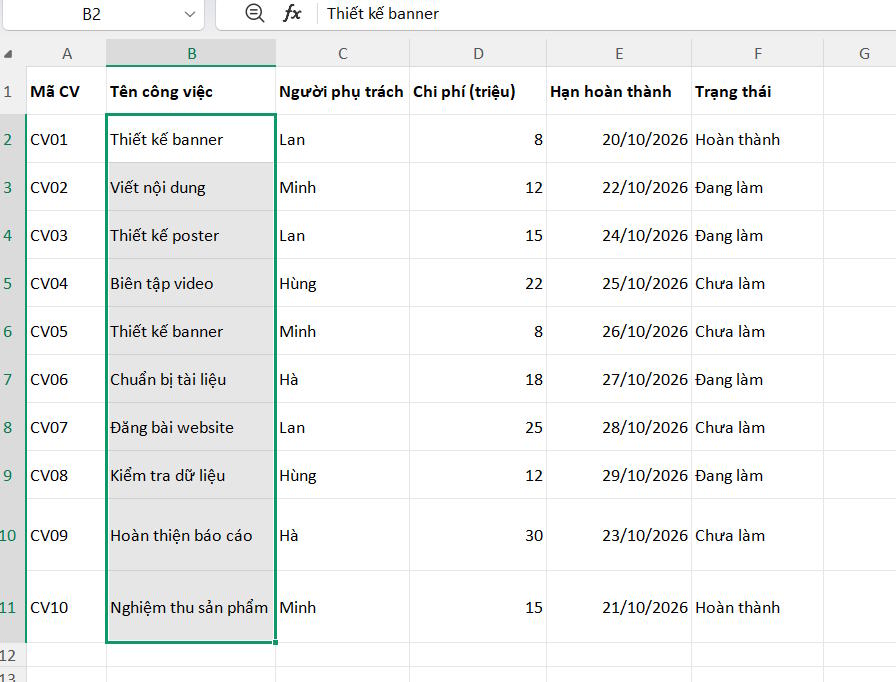Screen dimensions: 896x682
Task: Click the date cell 25/10/2026
Action: [619, 283]
